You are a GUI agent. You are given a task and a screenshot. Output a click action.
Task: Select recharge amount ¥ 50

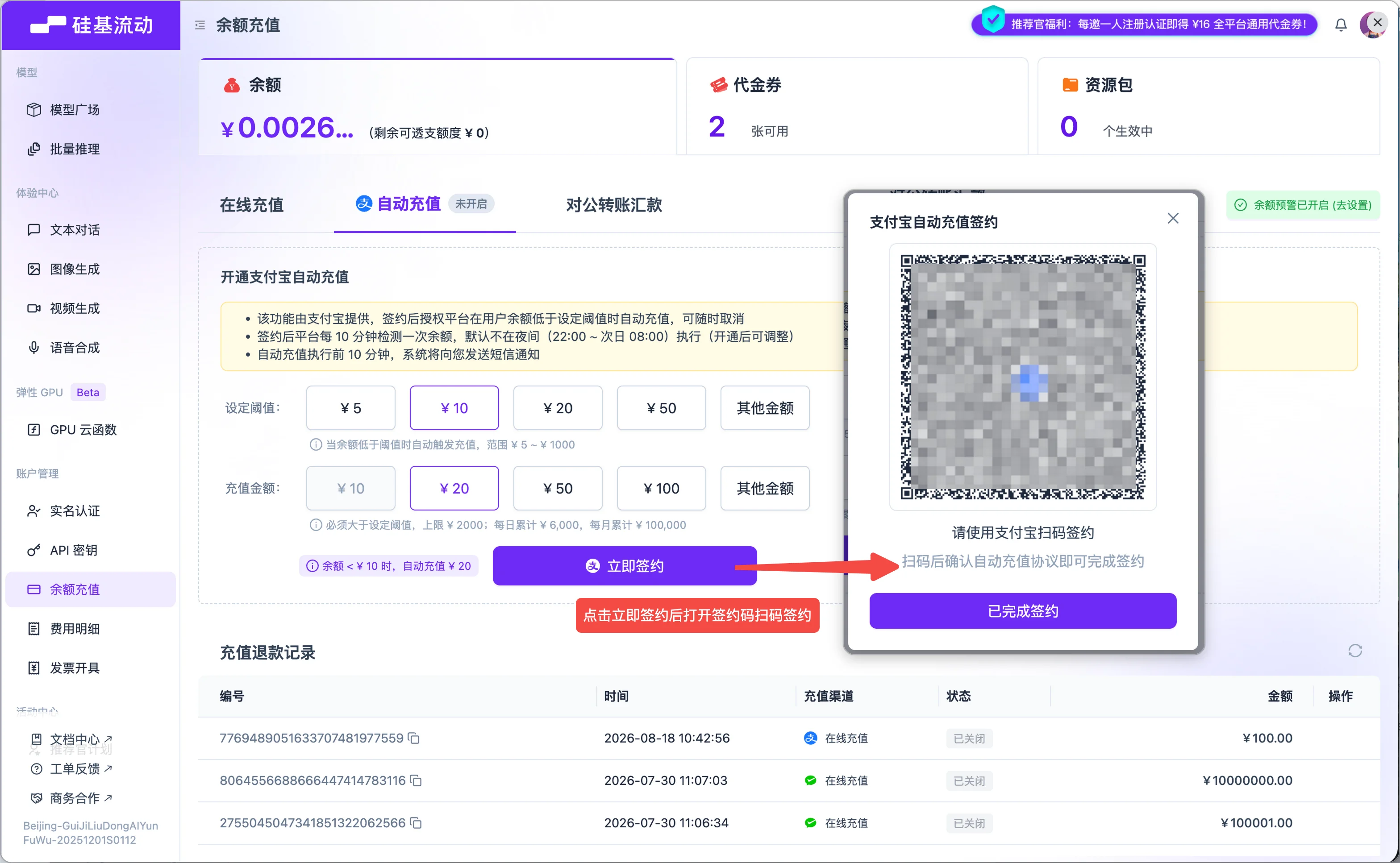click(x=557, y=488)
